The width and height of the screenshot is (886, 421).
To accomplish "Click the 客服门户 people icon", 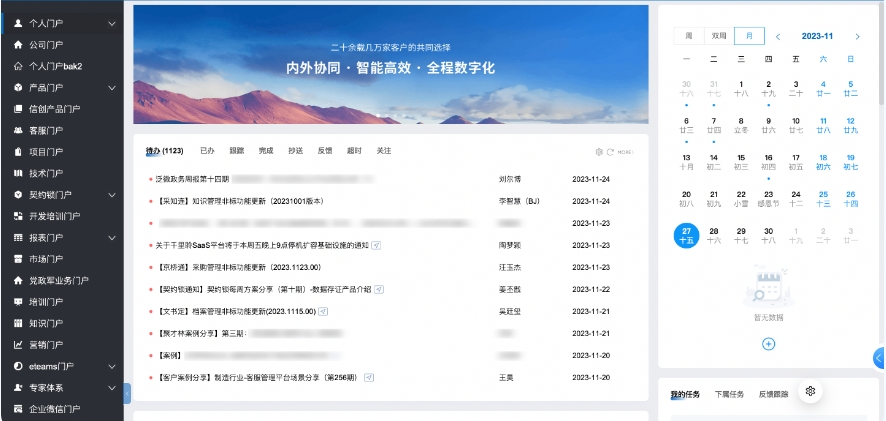I will click(18, 130).
